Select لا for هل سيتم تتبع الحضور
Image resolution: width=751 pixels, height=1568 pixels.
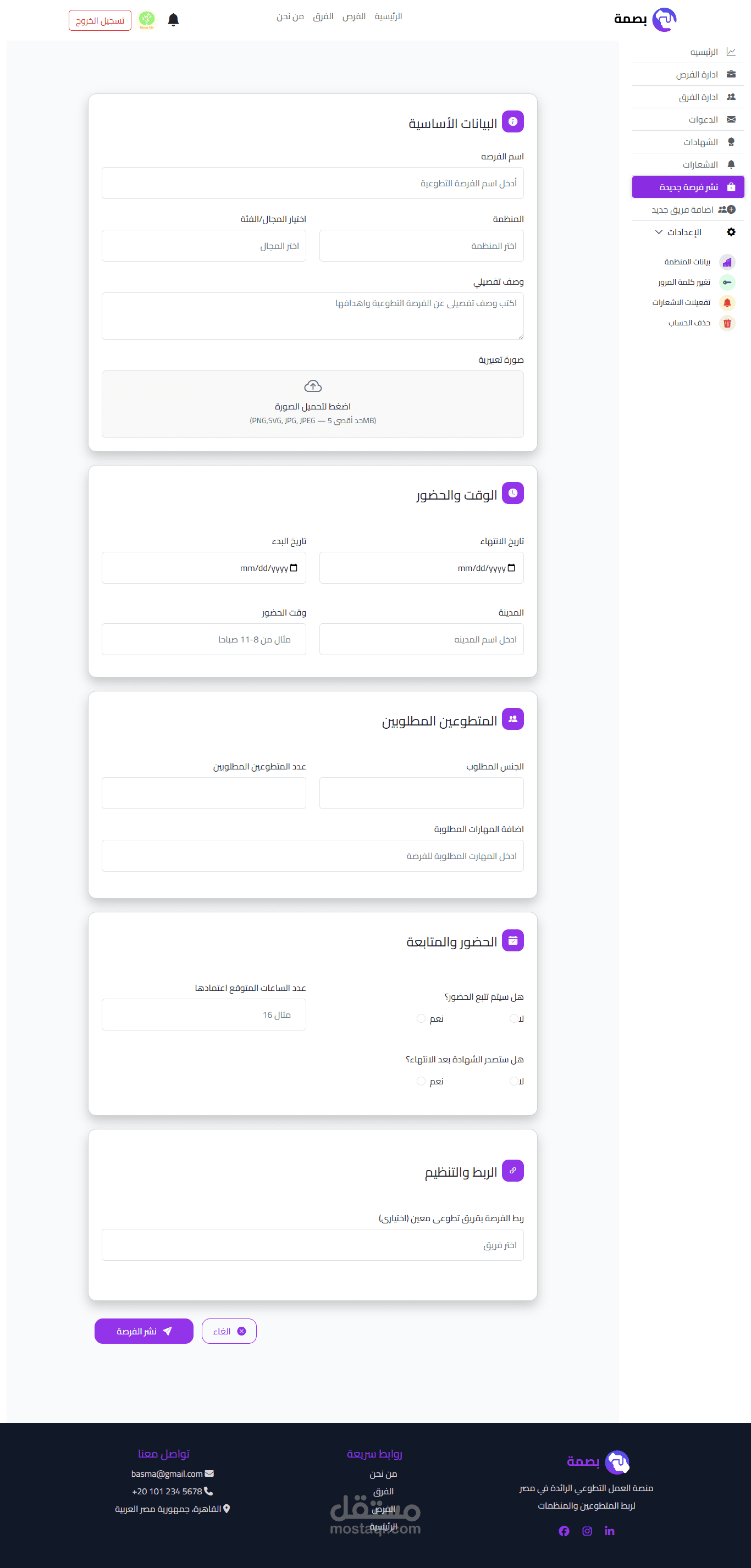[x=513, y=1018]
